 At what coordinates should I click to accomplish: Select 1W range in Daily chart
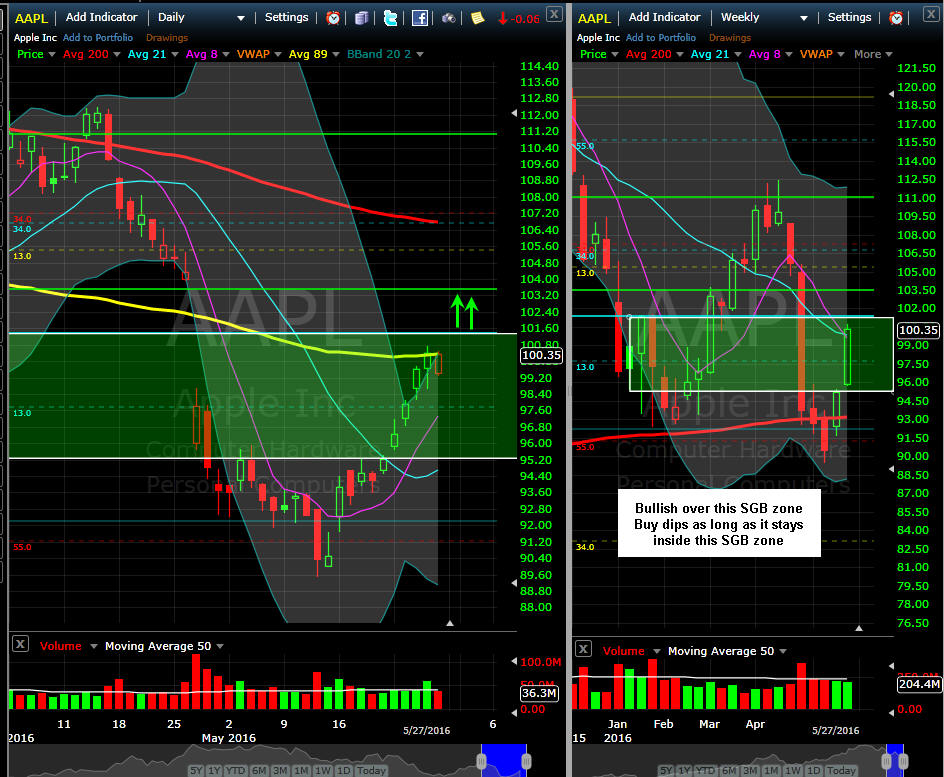(323, 770)
